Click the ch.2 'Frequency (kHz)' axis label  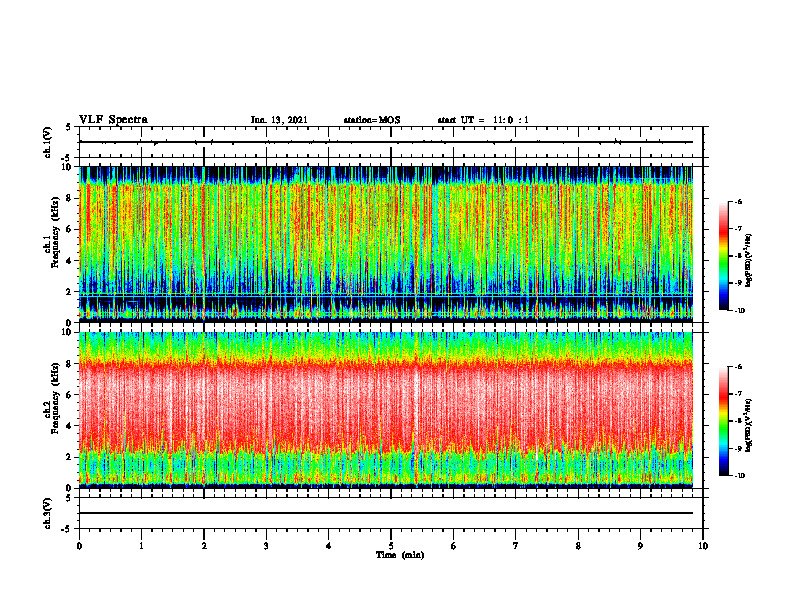click(x=55, y=398)
